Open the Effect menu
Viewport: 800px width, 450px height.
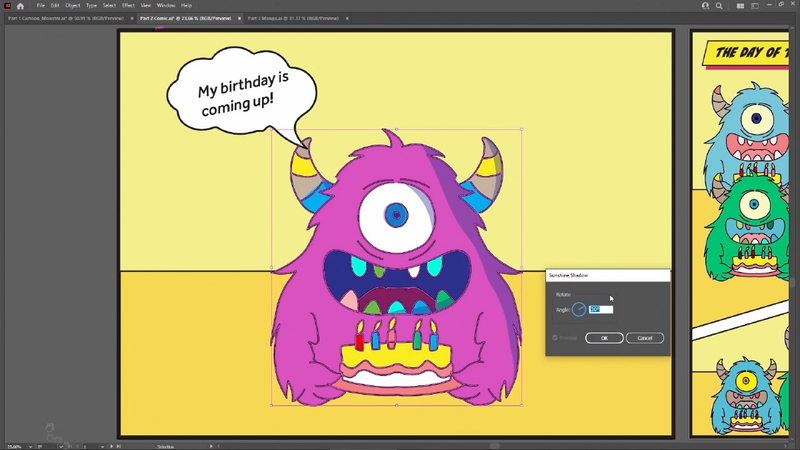pos(128,5)
